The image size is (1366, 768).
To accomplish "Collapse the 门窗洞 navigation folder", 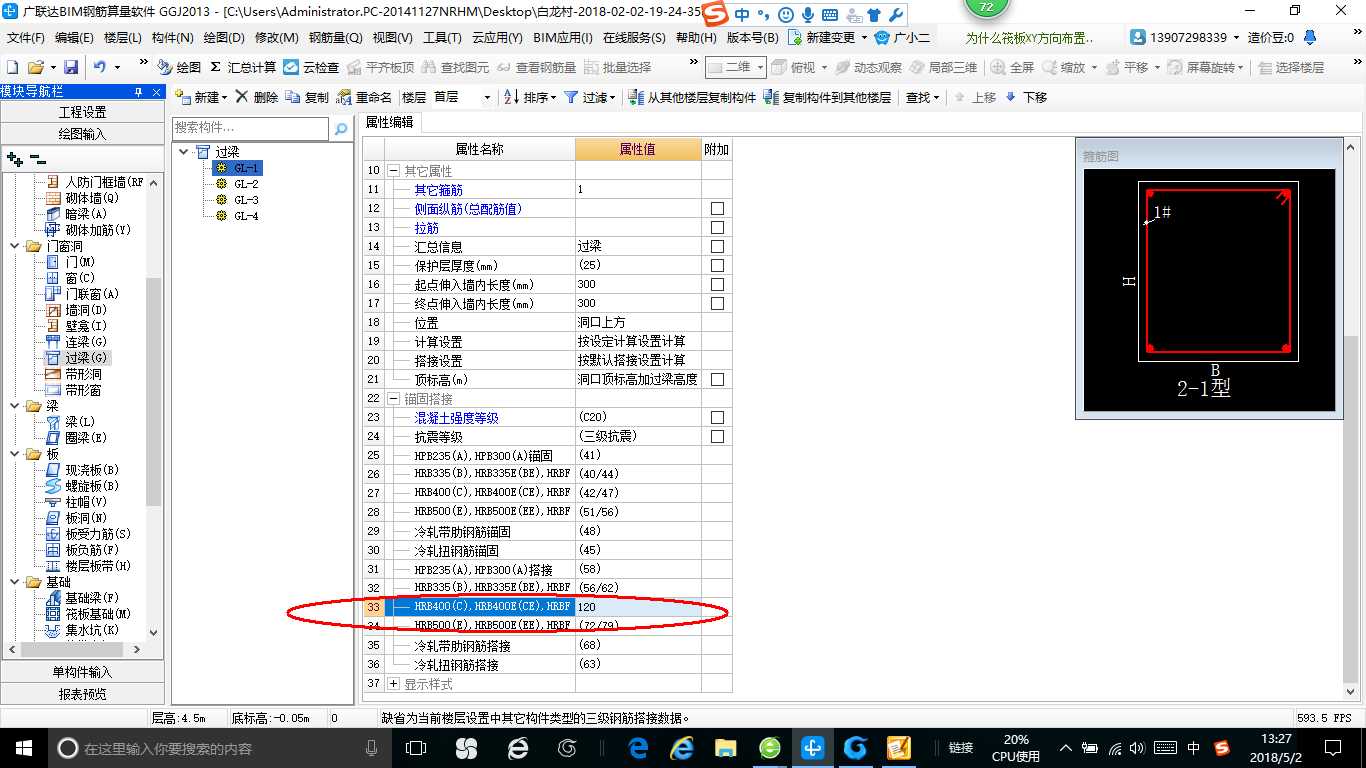I will [15, 246].
